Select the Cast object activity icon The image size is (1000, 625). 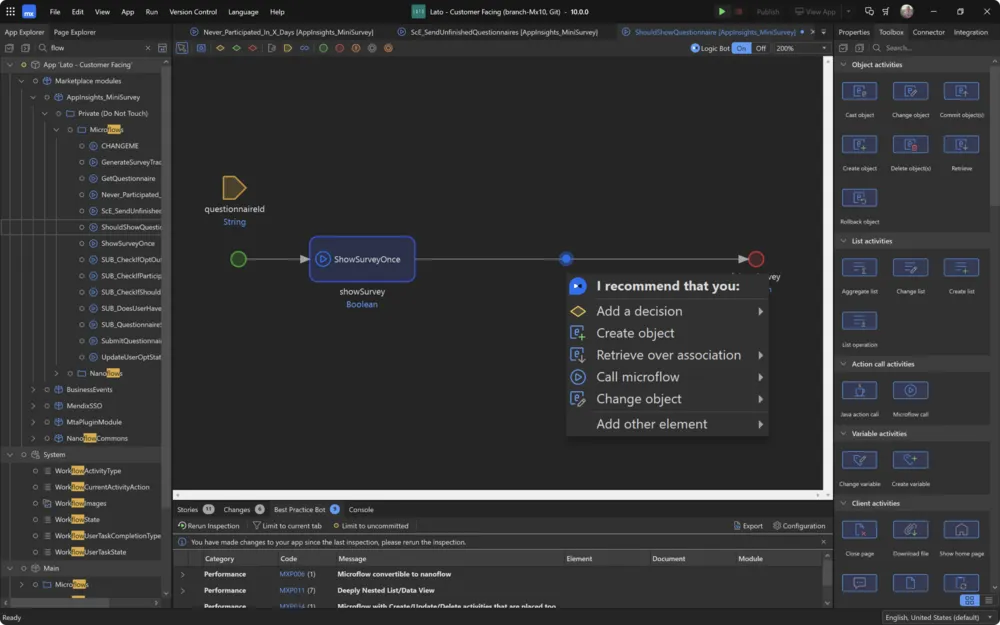pos(859,91)
